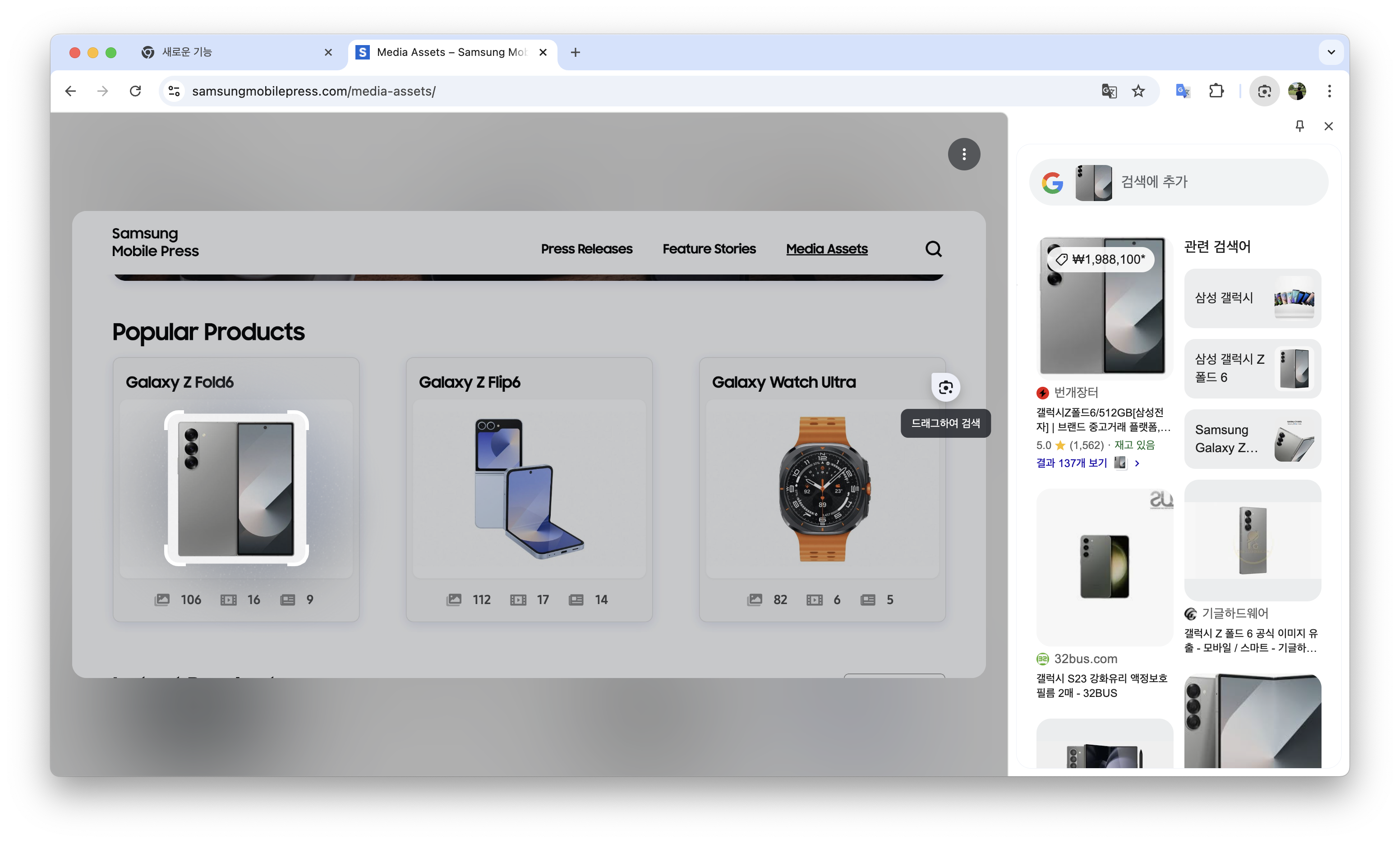Open Google Translate extension icon
Screen dimensions: 1400x843
point(1183,91)
